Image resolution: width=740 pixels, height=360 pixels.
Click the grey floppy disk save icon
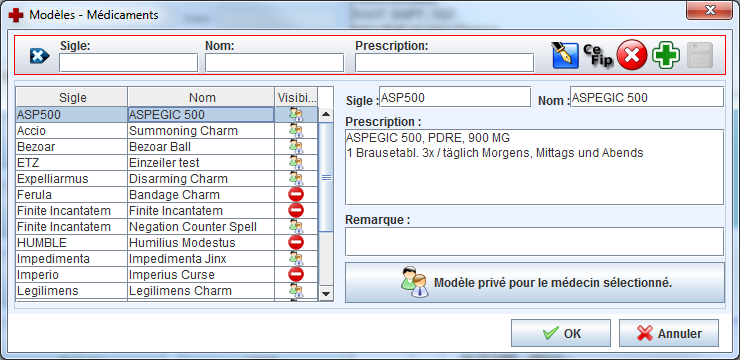click(x=700, y=56)
